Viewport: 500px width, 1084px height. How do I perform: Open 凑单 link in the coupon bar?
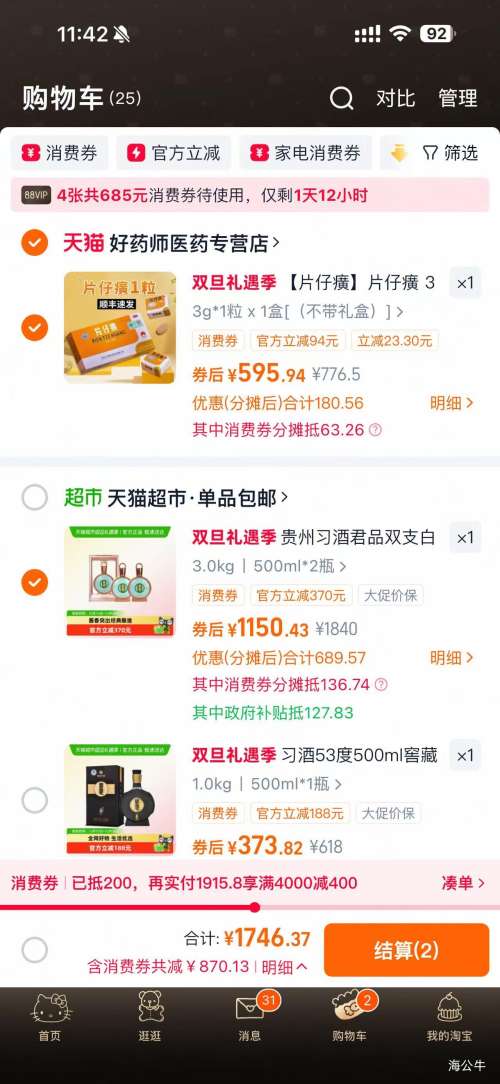[463, 883]
